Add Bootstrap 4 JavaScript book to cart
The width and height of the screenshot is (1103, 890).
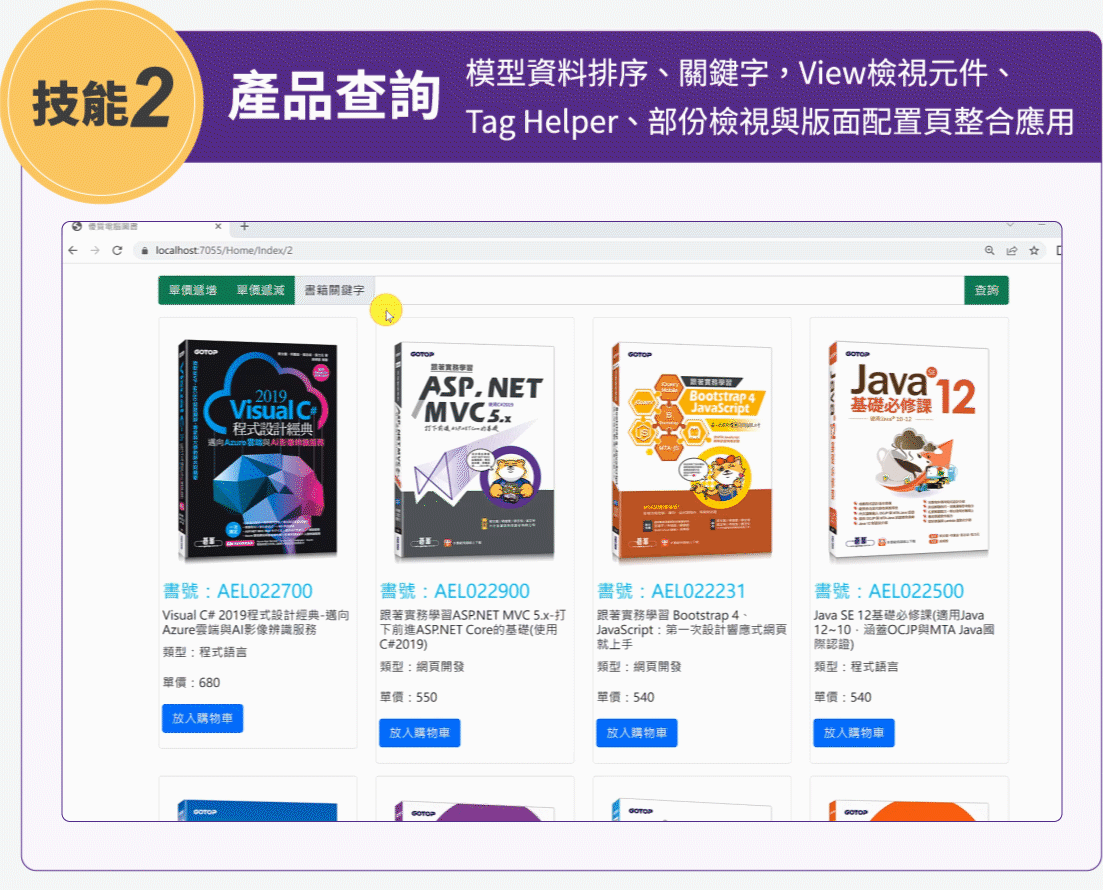pyautogui.click(x=637, y=733)
